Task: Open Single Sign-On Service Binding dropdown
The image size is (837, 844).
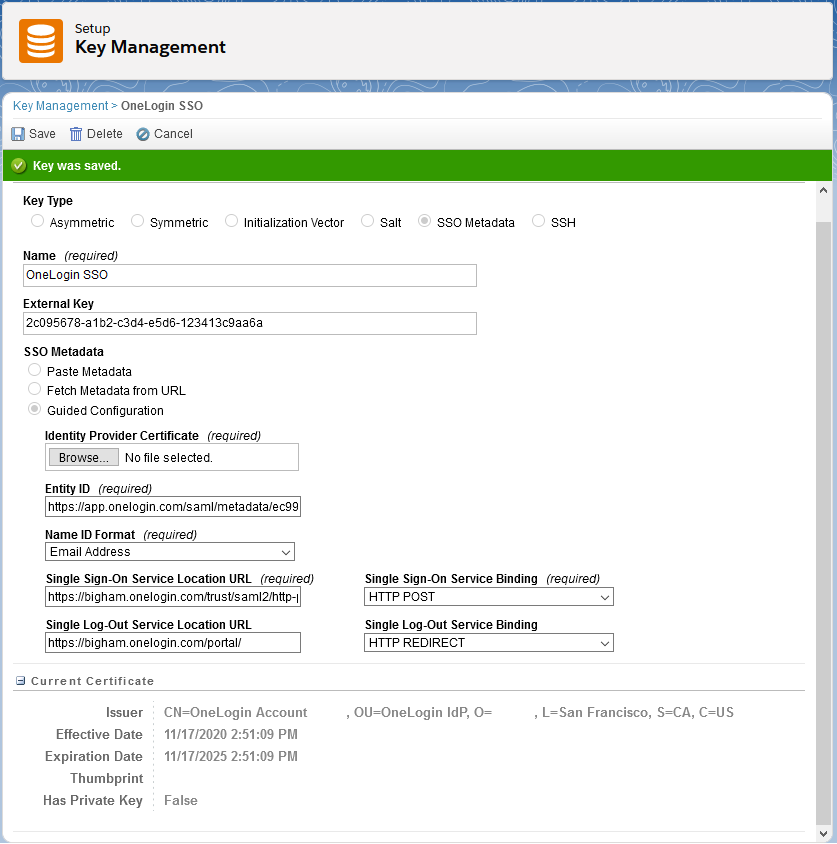Action: point(489,597)
